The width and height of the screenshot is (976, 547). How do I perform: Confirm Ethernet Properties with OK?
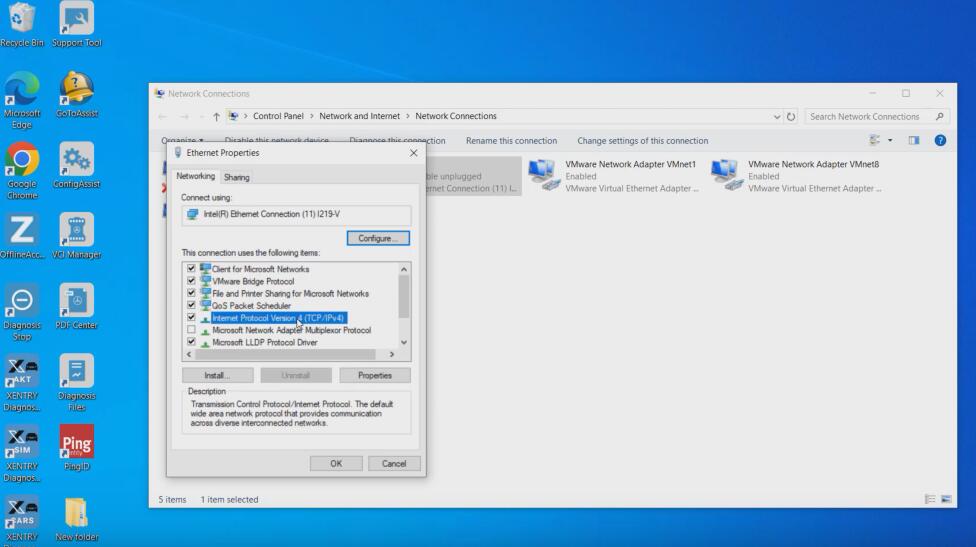(x=336, y=464)
